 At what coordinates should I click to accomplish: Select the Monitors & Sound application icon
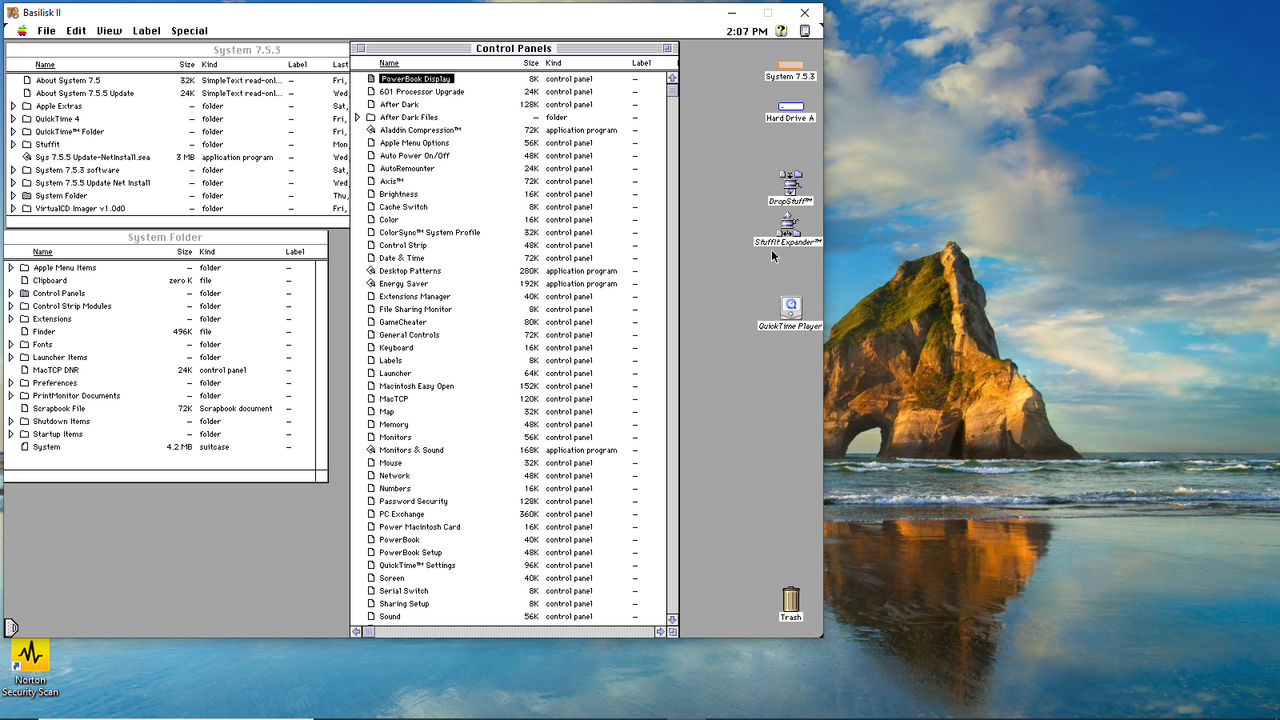coord(371,450)
